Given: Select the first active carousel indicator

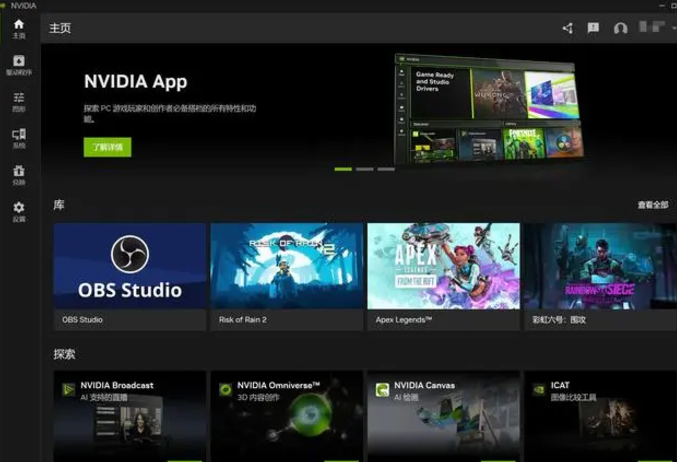Looking at the screenshot, I should [343, 169].
